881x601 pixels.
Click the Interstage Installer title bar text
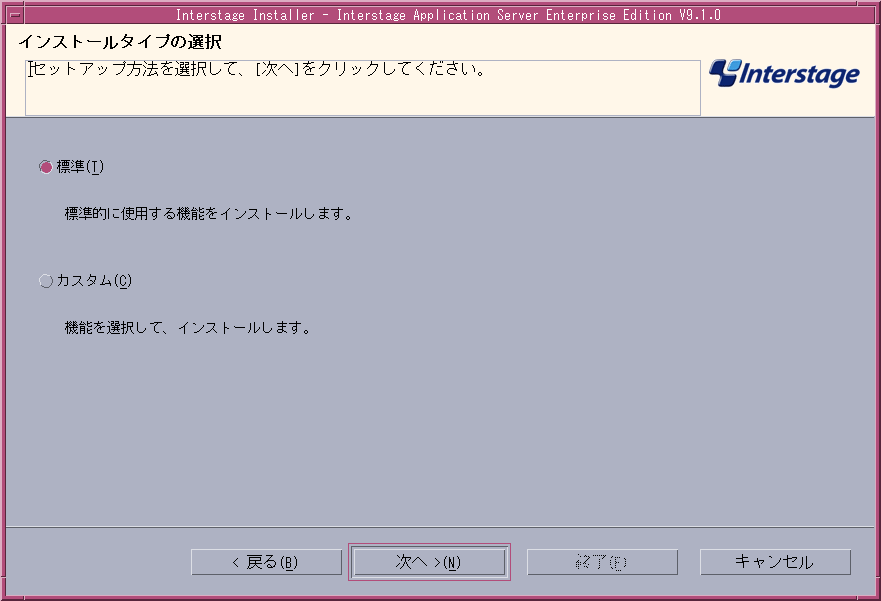[x=448, y=15]
